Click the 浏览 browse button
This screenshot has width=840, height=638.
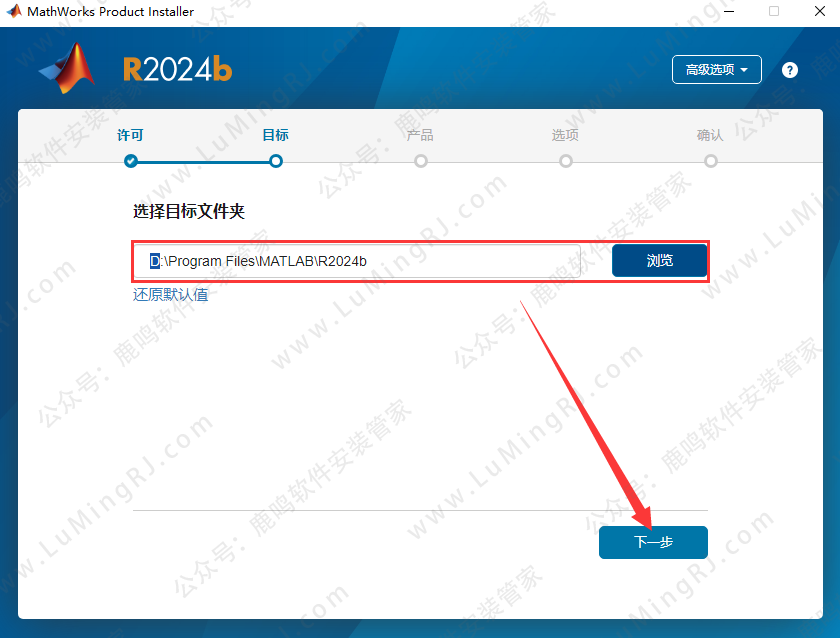[x=659, y=260]
